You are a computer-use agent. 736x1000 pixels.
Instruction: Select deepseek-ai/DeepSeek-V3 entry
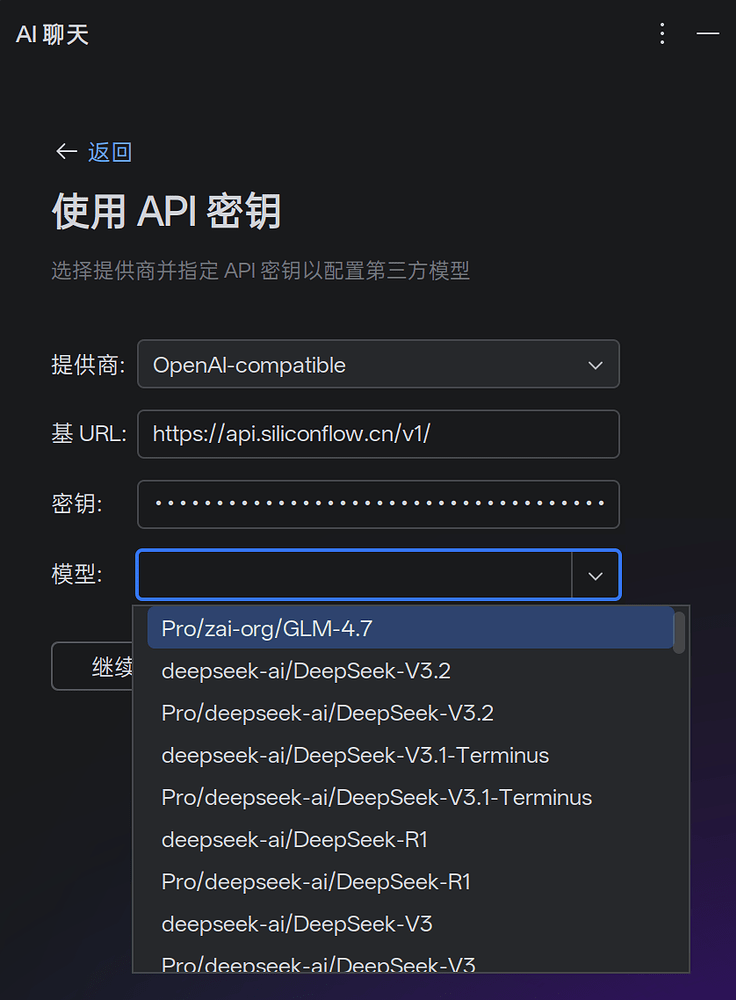(410, 923)
